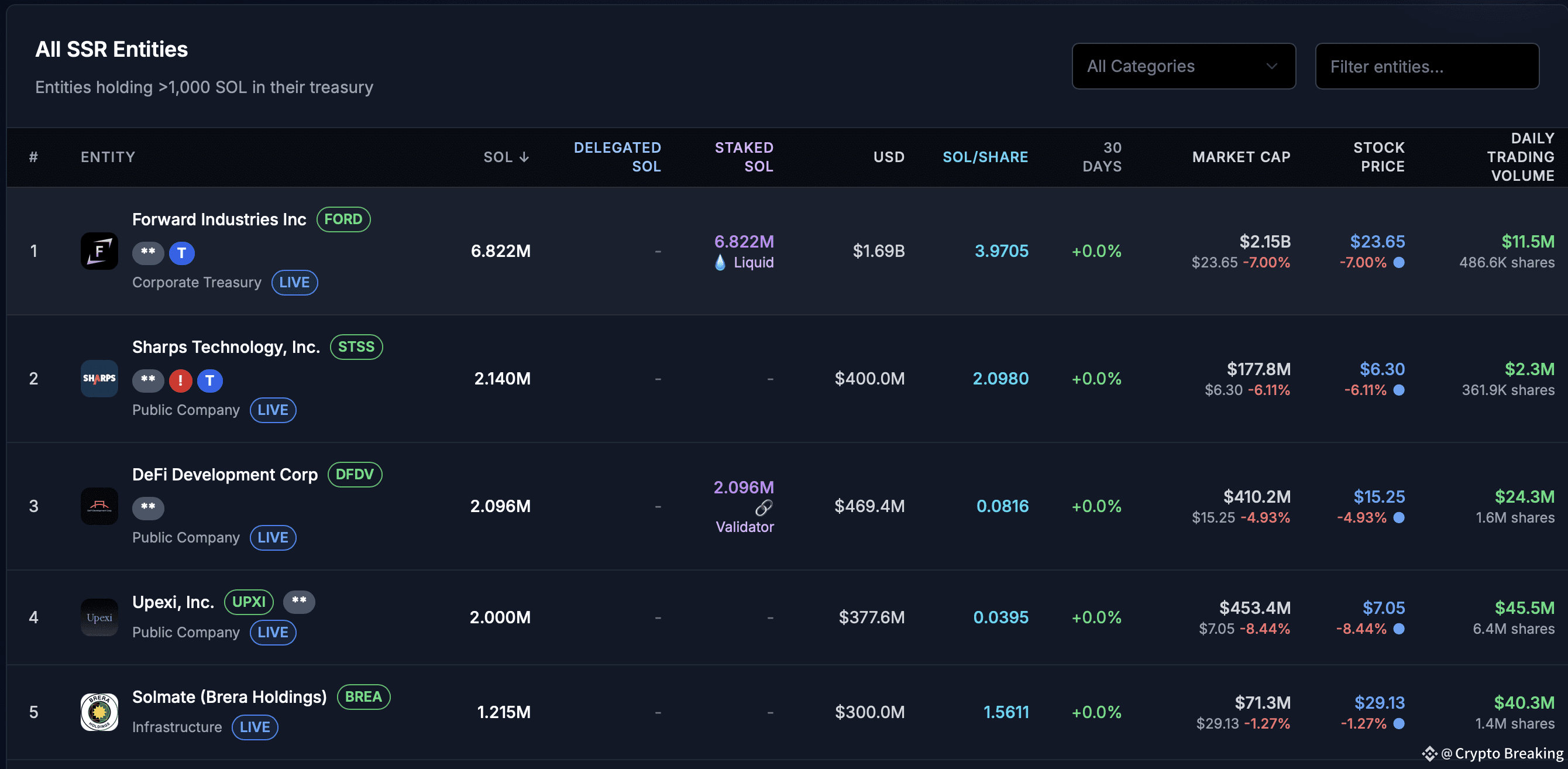Click the red warning badge on Sharps Technology
The width and height of the screenshot is (1568, 769).
[180, 380]
